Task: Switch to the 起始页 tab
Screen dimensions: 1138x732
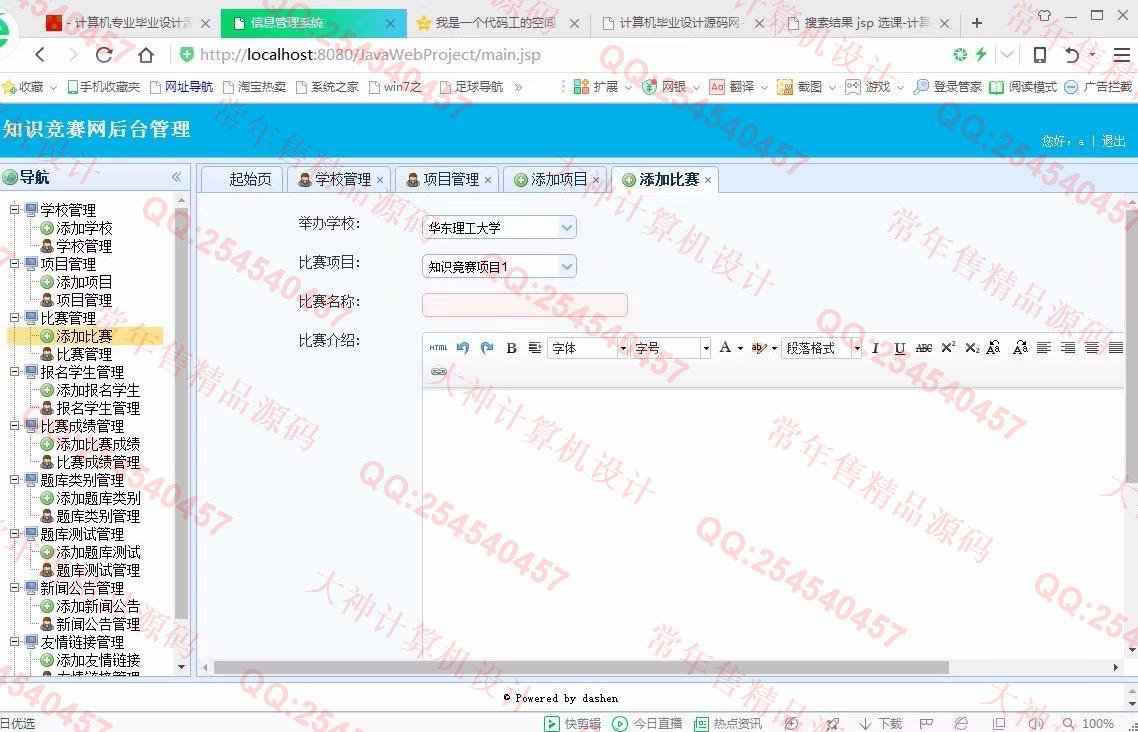Action: tap(250, 179)
